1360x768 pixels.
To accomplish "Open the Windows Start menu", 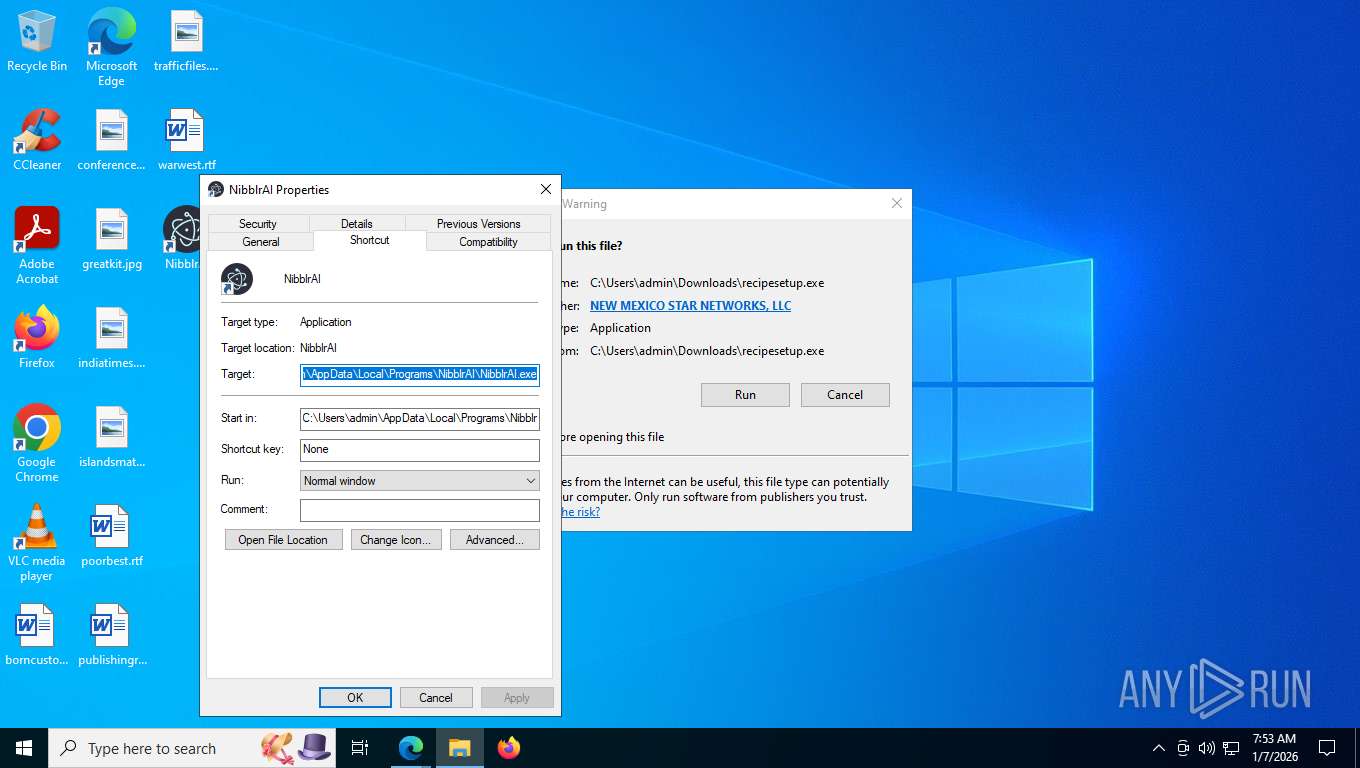I will pyautogui.click(x=24, y=748).
